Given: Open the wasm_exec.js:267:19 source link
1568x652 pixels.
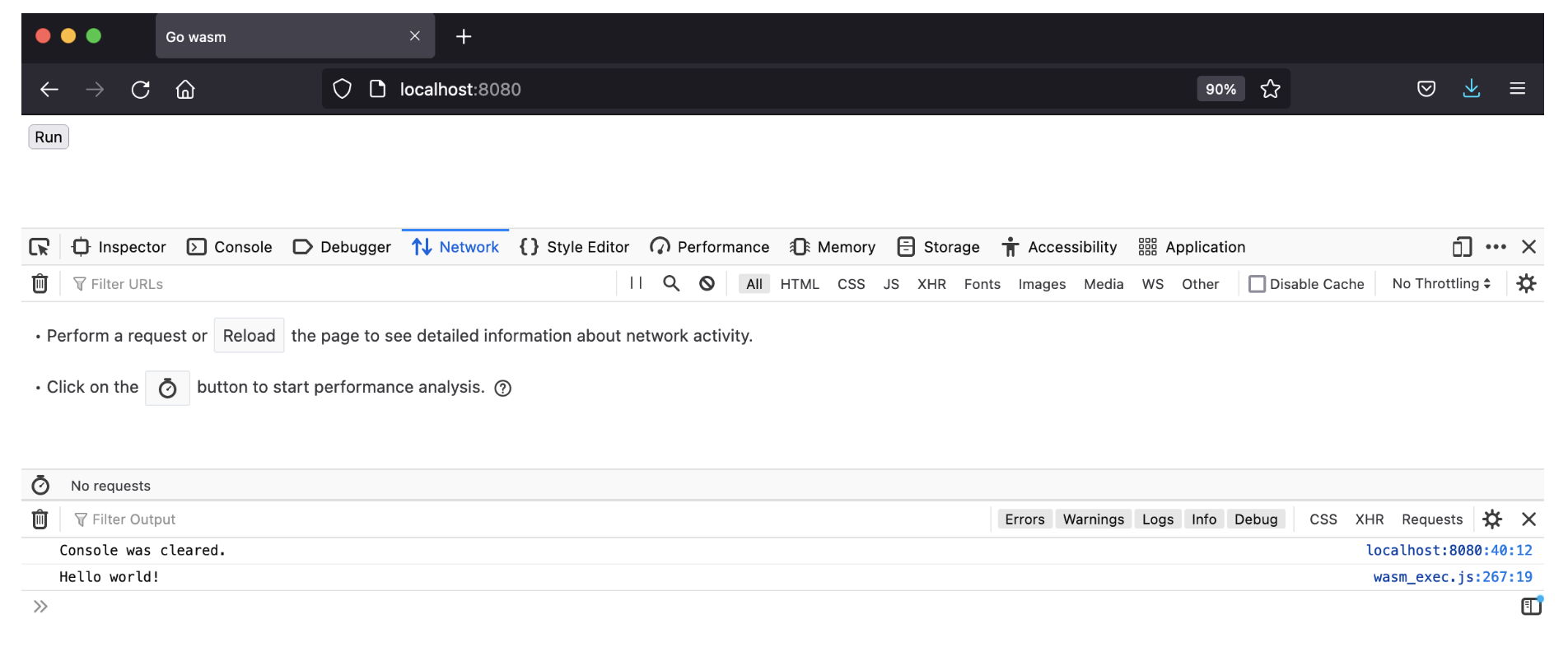Looking at the screenshot, I should click(x=1453, y=577).
